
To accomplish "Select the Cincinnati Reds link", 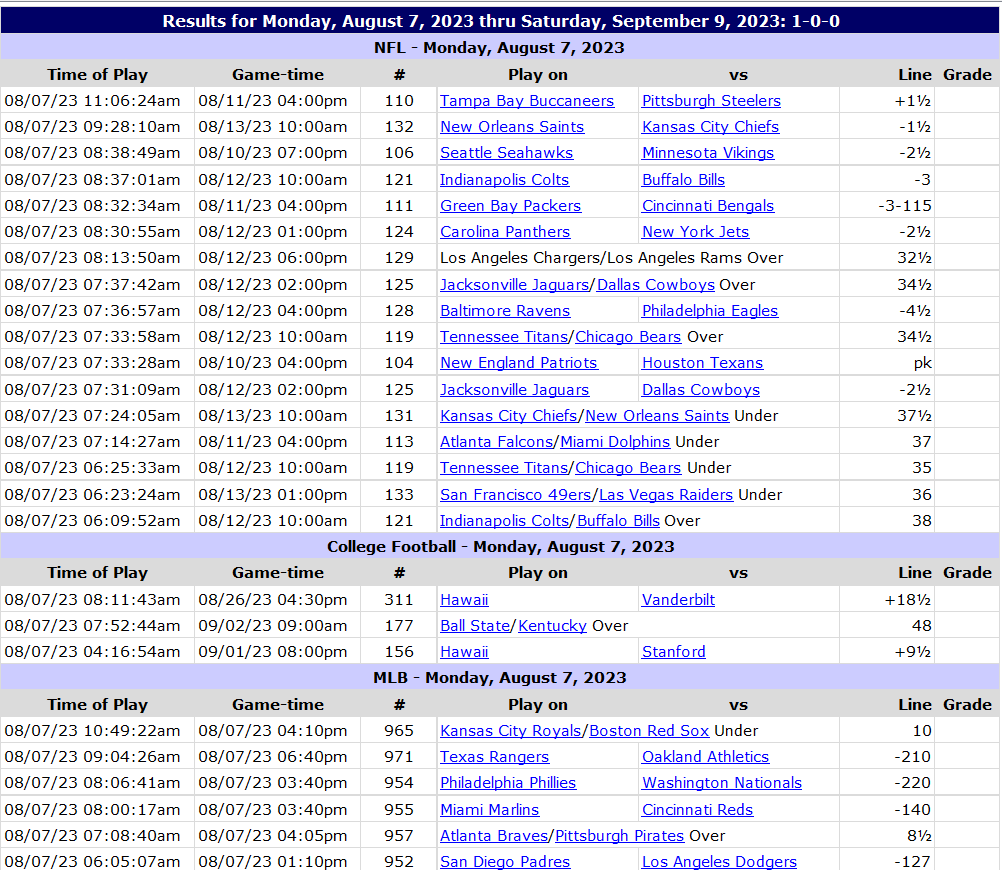I will (x=698, y=810).
